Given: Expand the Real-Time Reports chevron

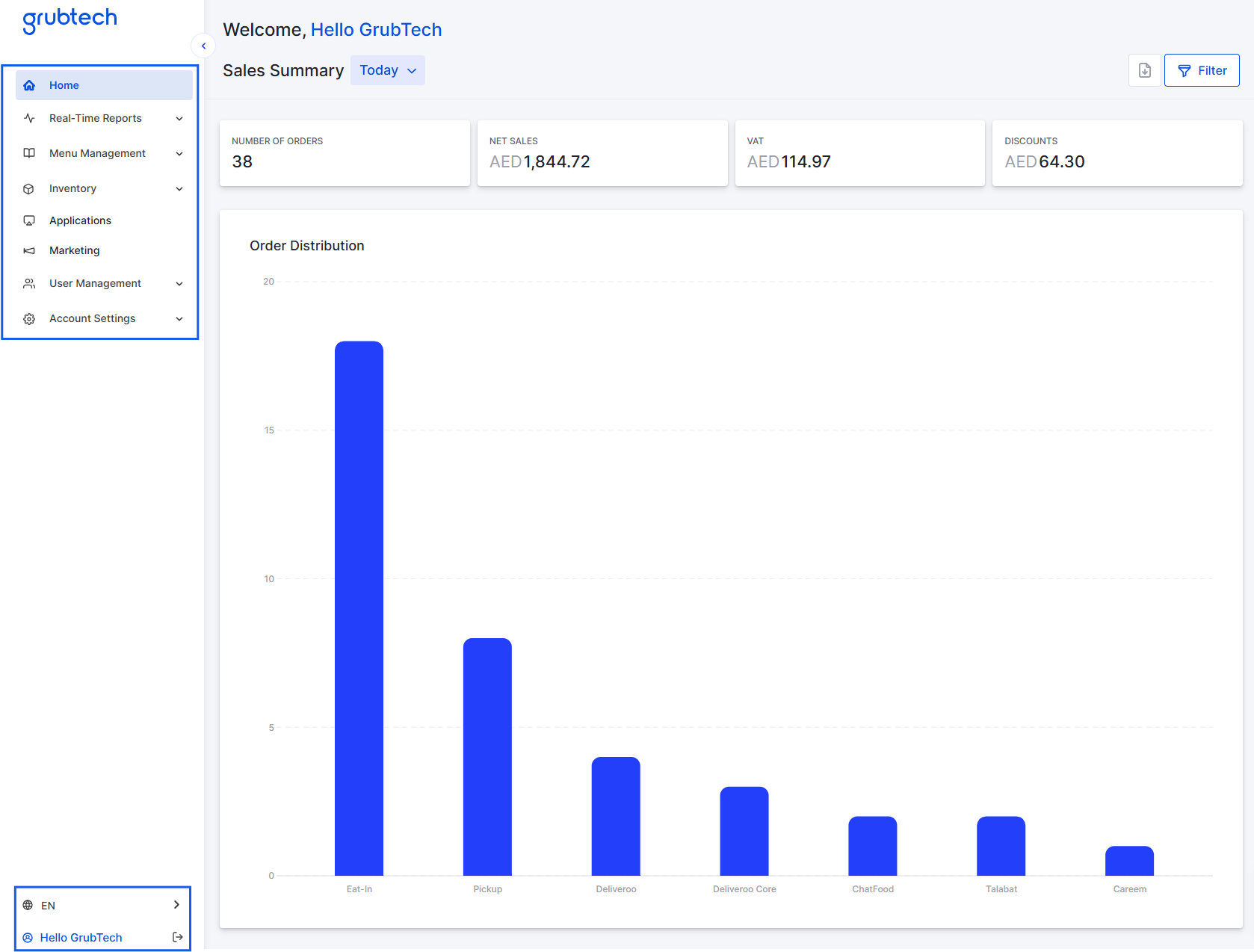Looking at the screenshot, I should (x=179, y=119).
